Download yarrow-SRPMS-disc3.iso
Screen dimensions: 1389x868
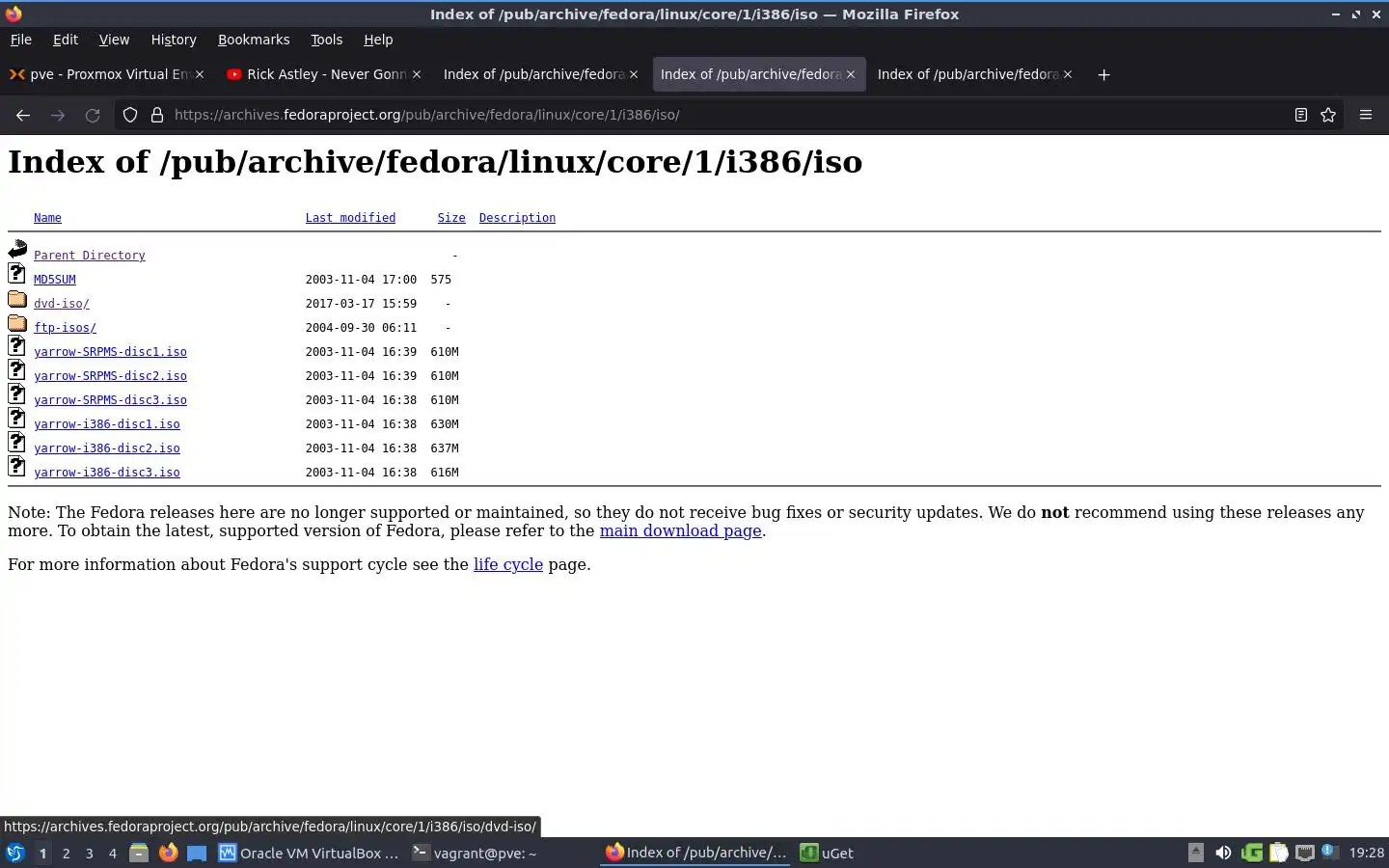[x=110, y=400]
